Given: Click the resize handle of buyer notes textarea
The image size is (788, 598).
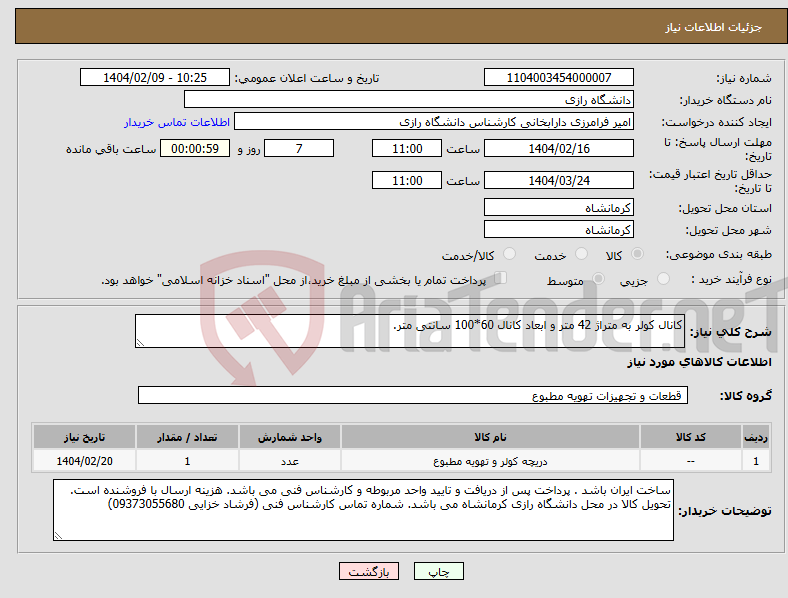Looking at the screenshot, I should 58,536.
